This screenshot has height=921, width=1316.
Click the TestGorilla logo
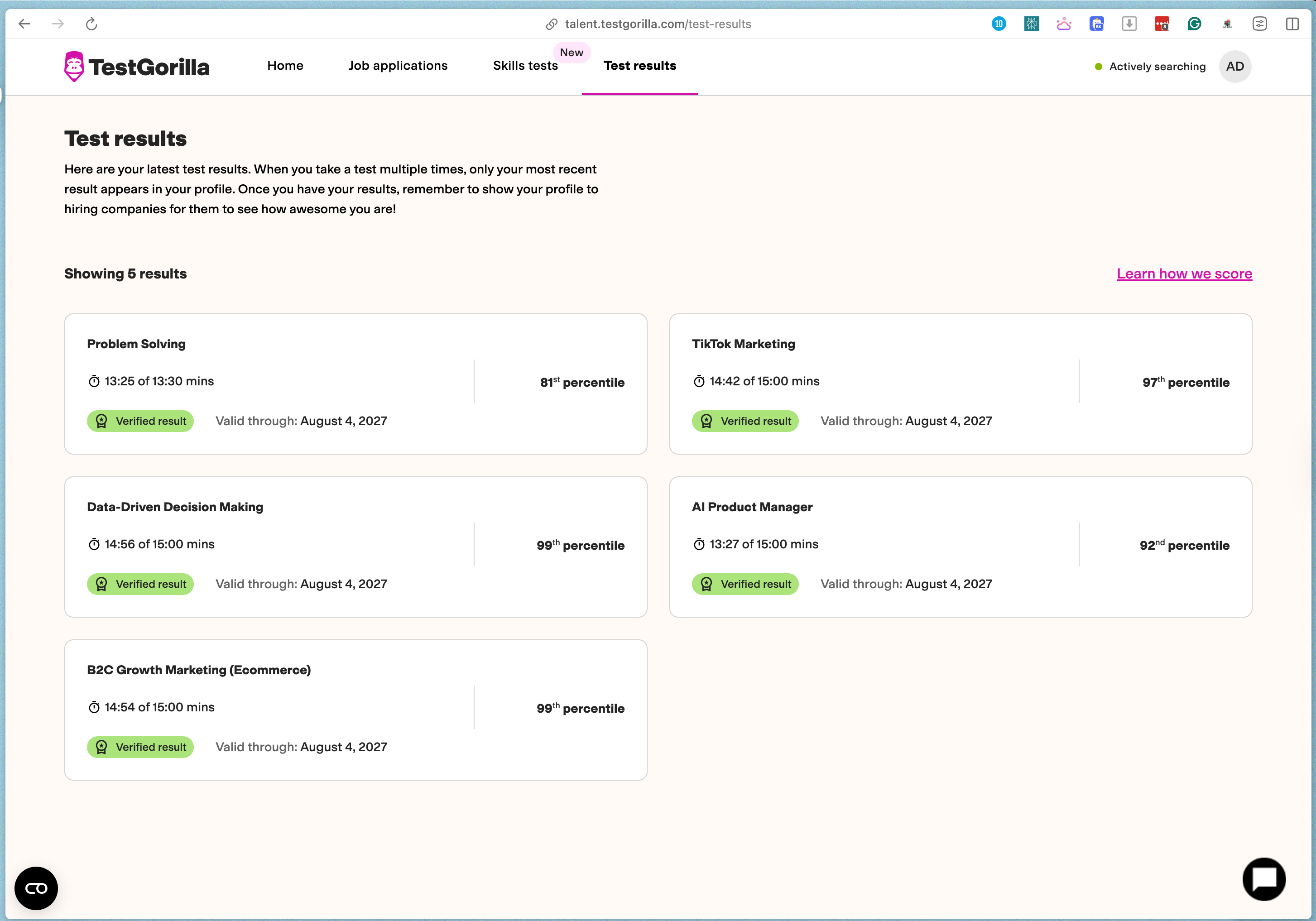(136, 67)
